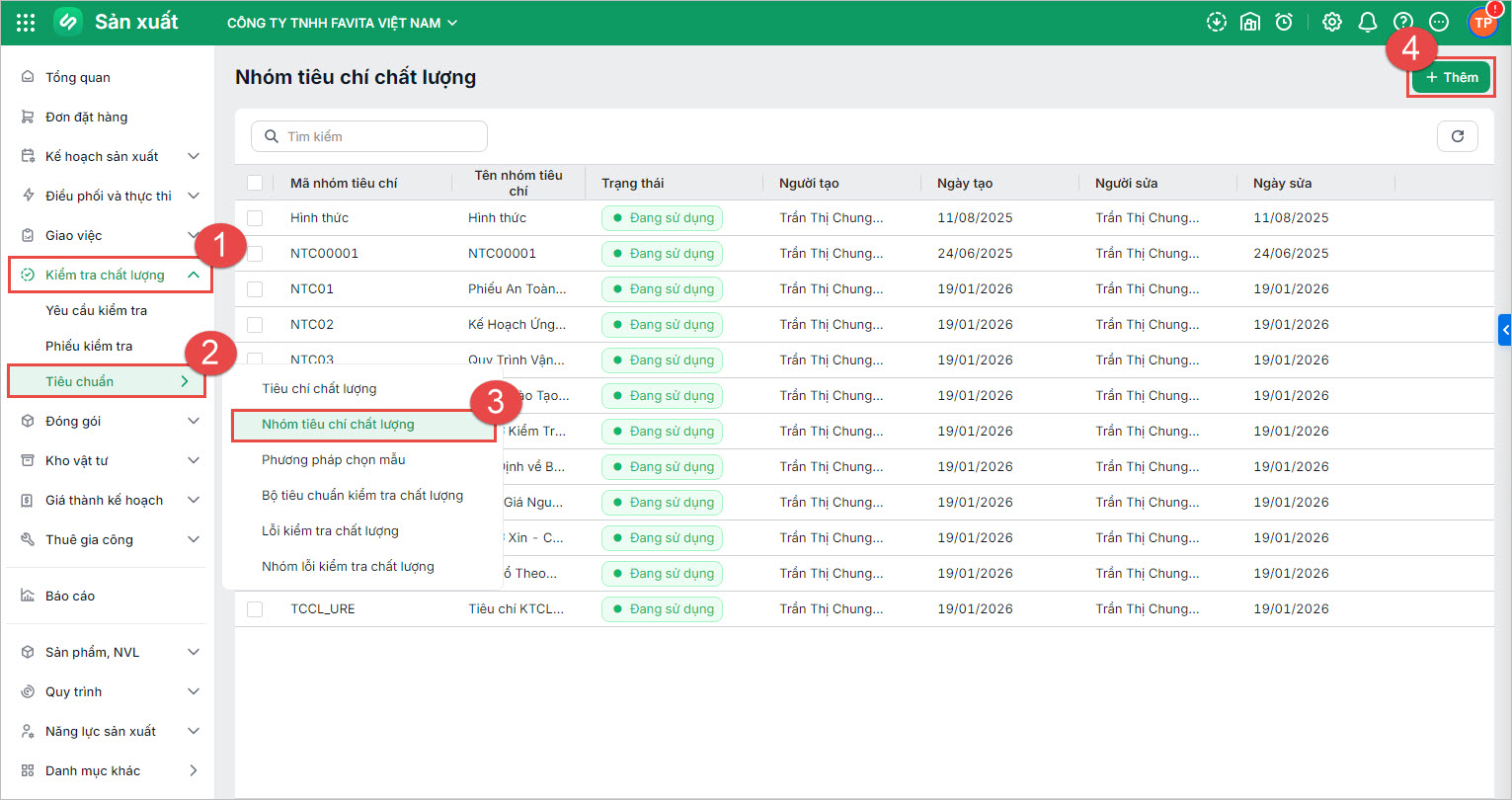Click the cart icon for Đơn đặt hàng

coord(28,117)
